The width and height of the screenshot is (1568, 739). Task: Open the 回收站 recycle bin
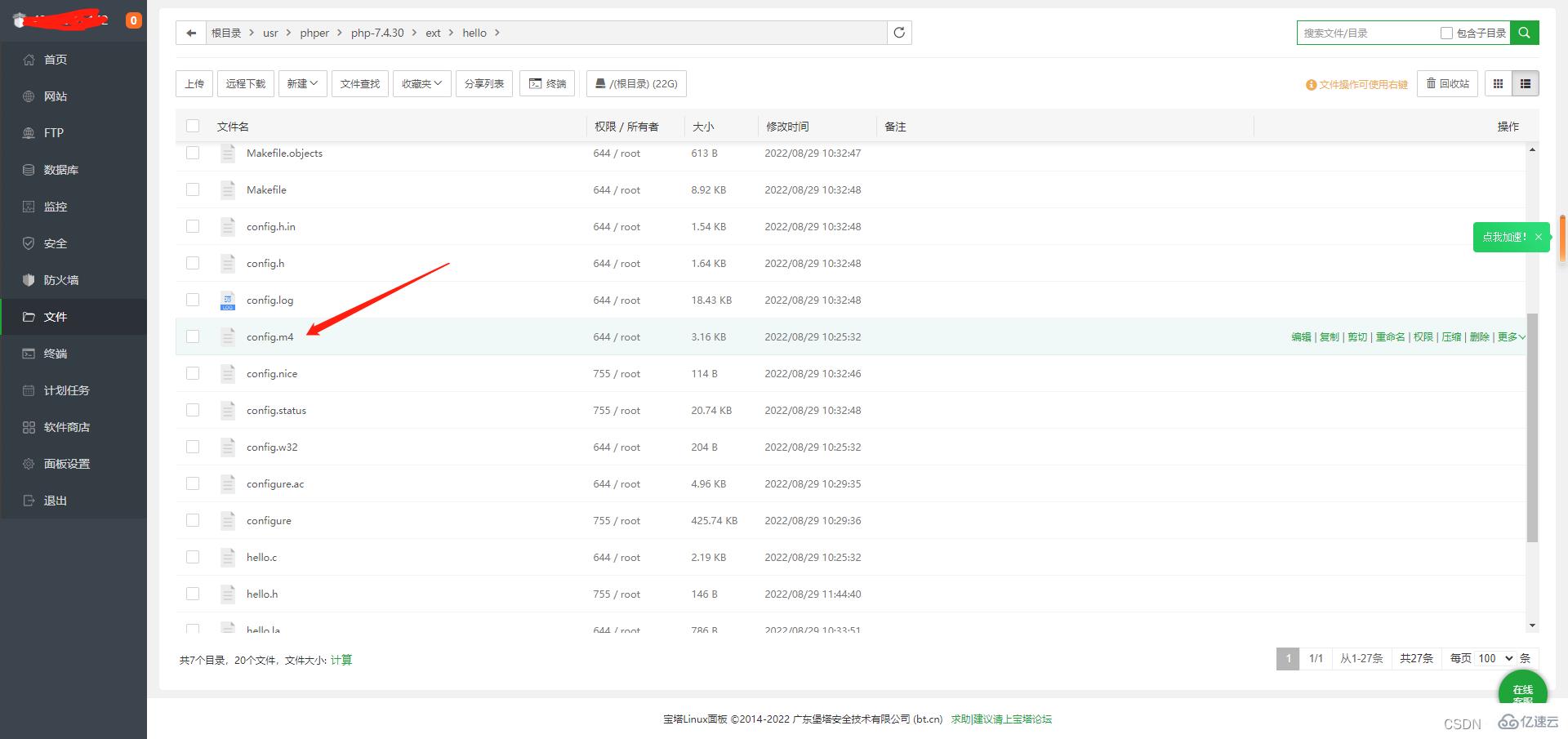1447,83
